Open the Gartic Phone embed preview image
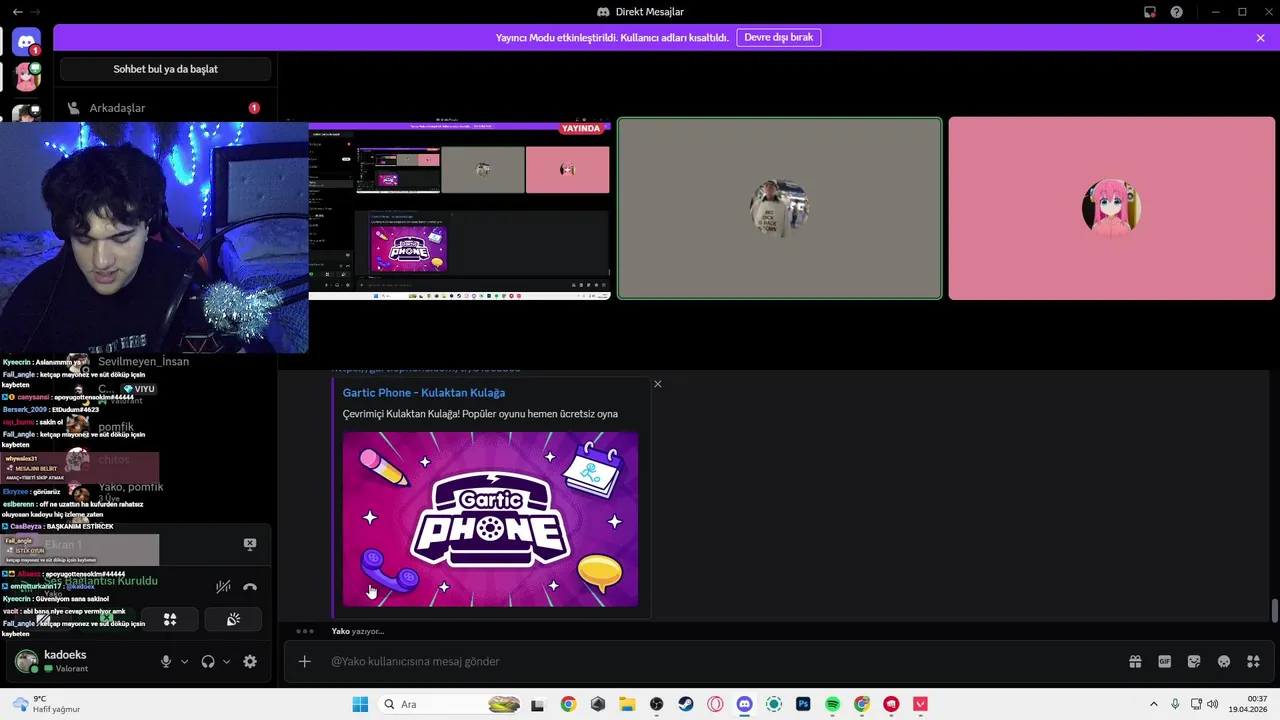Screen dimensions: 1280x720 tap(490, 519)
